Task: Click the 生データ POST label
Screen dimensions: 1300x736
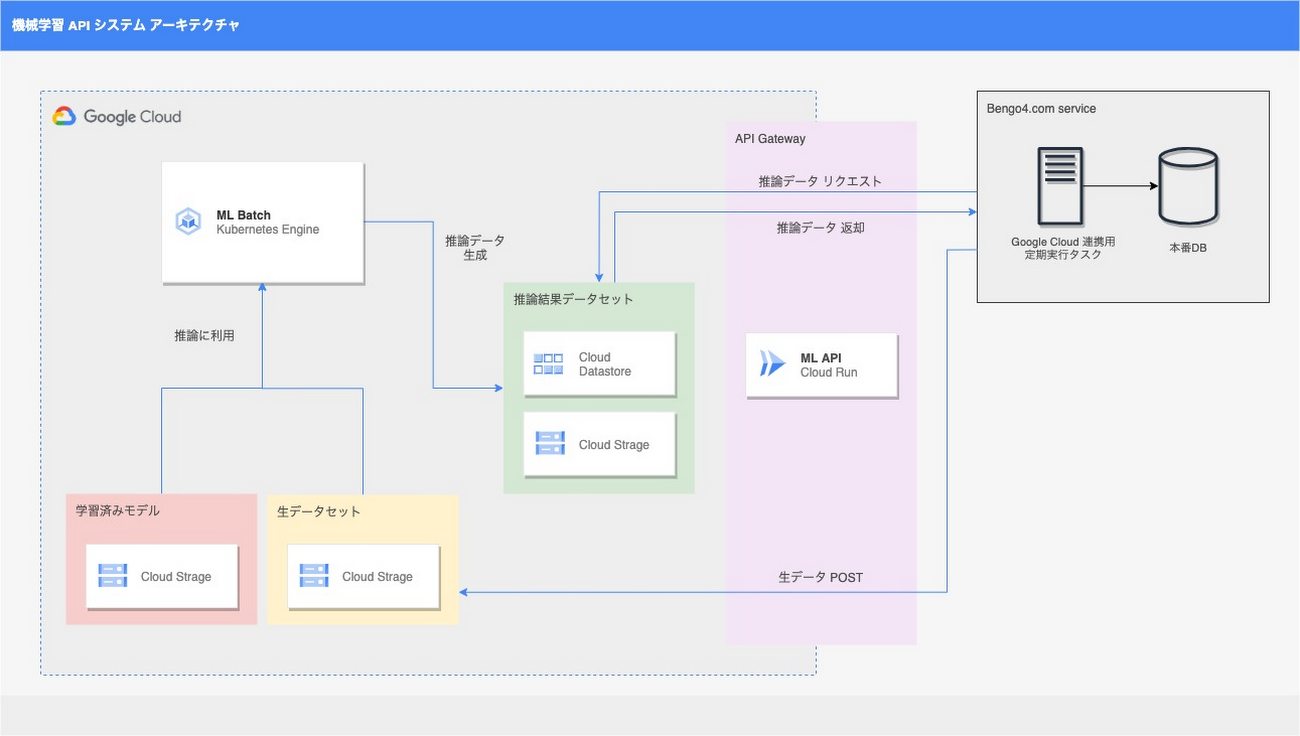Action: 820,578
